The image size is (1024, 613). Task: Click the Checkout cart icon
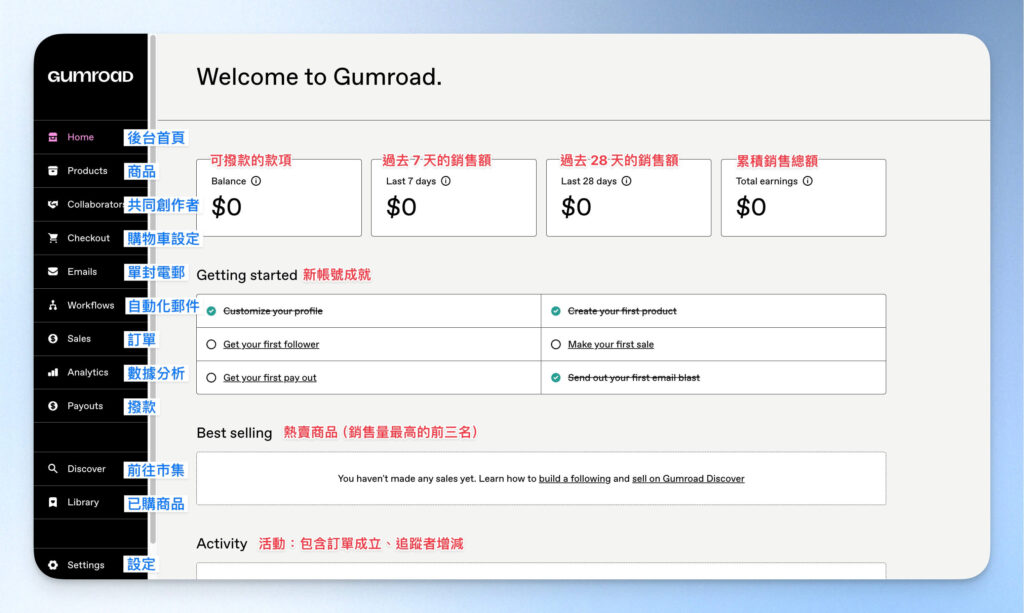coord(53,238)
